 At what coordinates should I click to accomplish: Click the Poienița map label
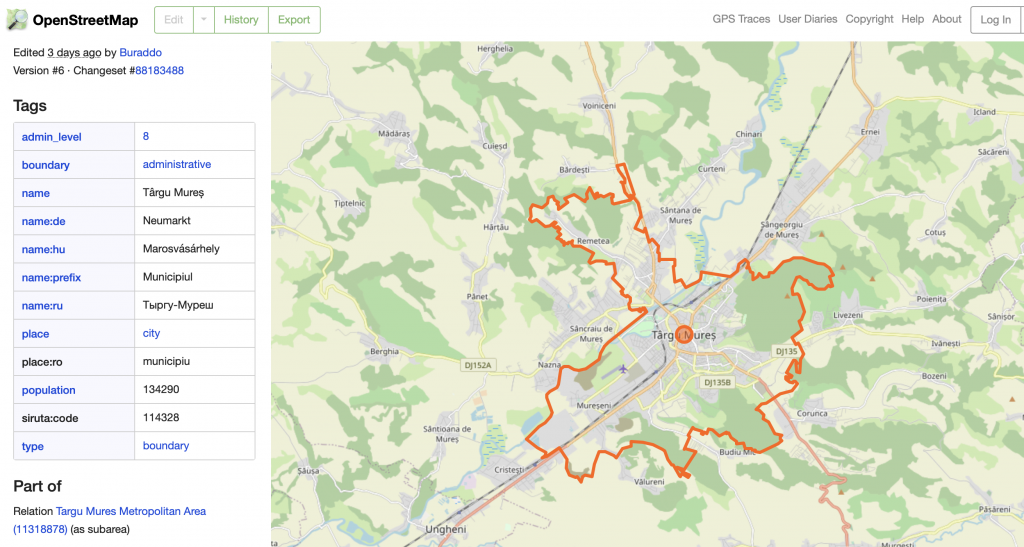(x=931, y=299)
